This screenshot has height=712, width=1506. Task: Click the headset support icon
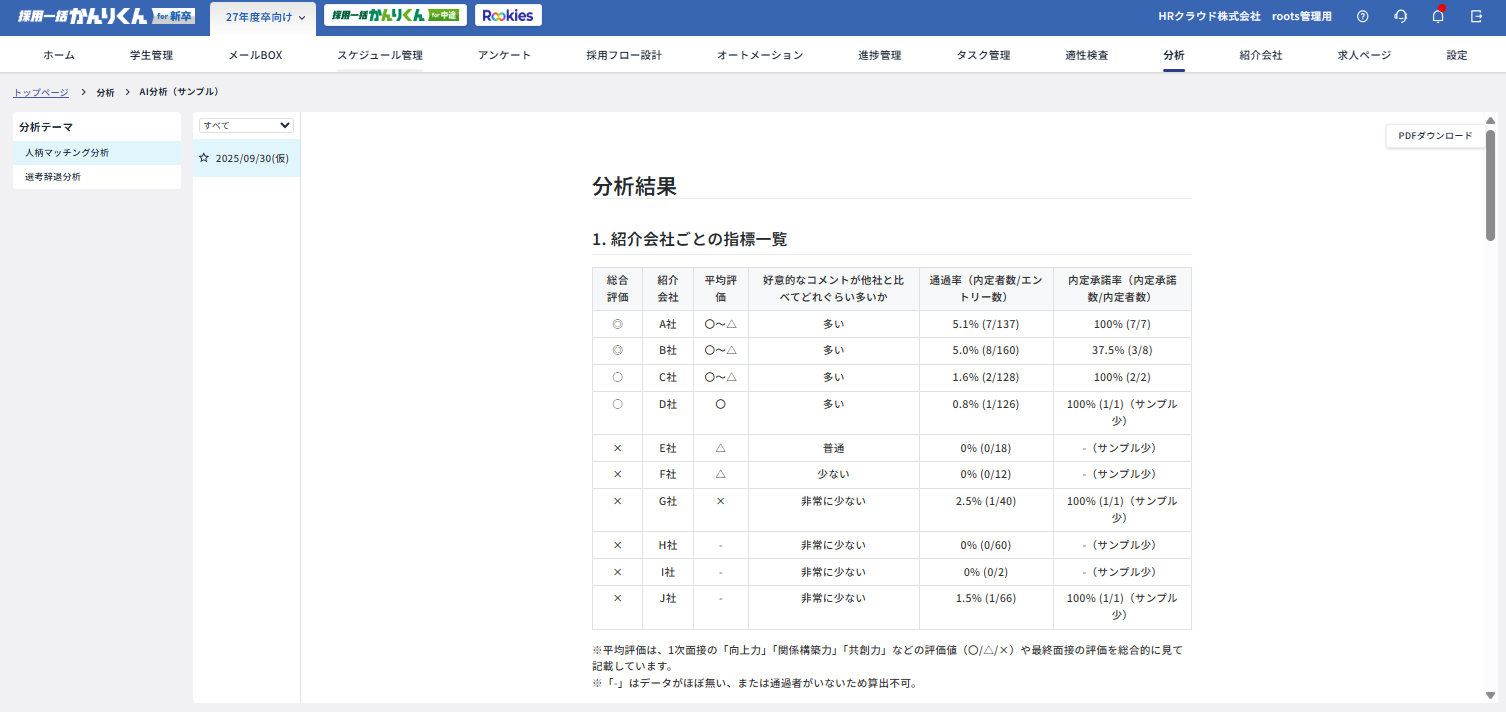tap(1400, 15)
